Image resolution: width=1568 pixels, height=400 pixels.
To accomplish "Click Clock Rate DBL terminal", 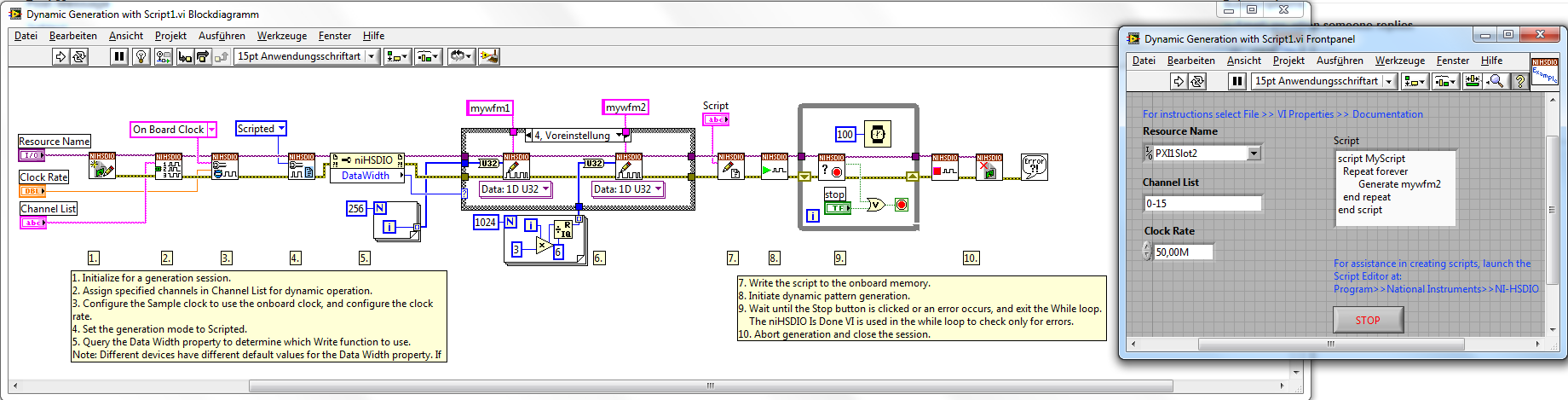I will tap(32, 192).
